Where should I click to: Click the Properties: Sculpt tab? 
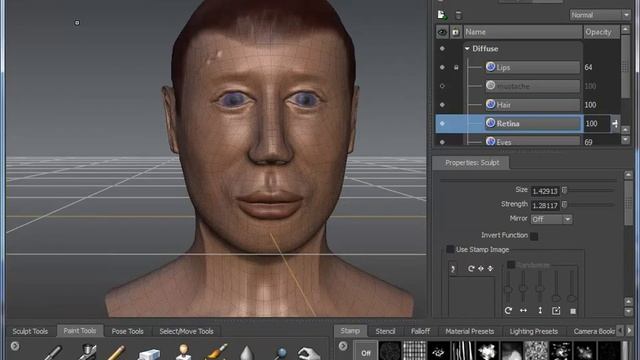tap(471, 162)
